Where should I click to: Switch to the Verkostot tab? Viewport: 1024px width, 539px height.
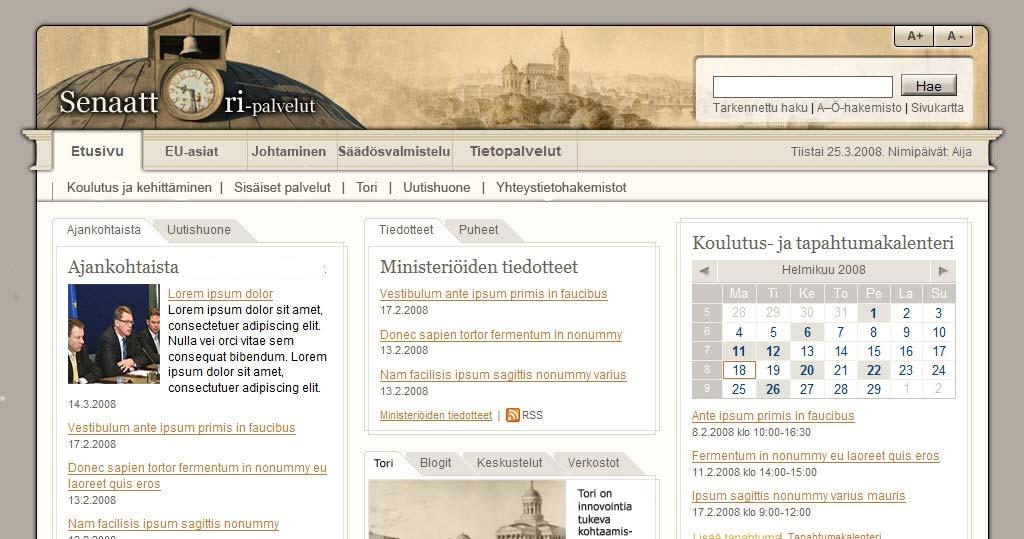point(593,463)
